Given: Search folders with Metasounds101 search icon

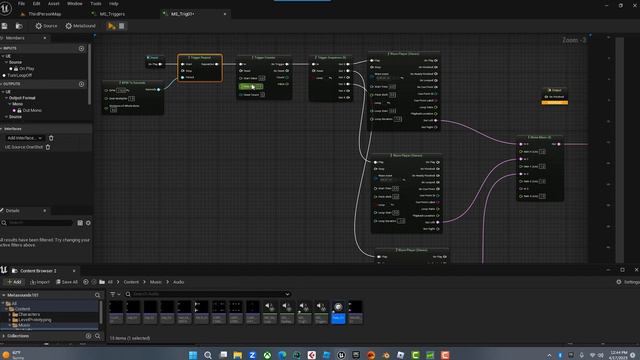Looking at the screenshot, I should [98, 295].
